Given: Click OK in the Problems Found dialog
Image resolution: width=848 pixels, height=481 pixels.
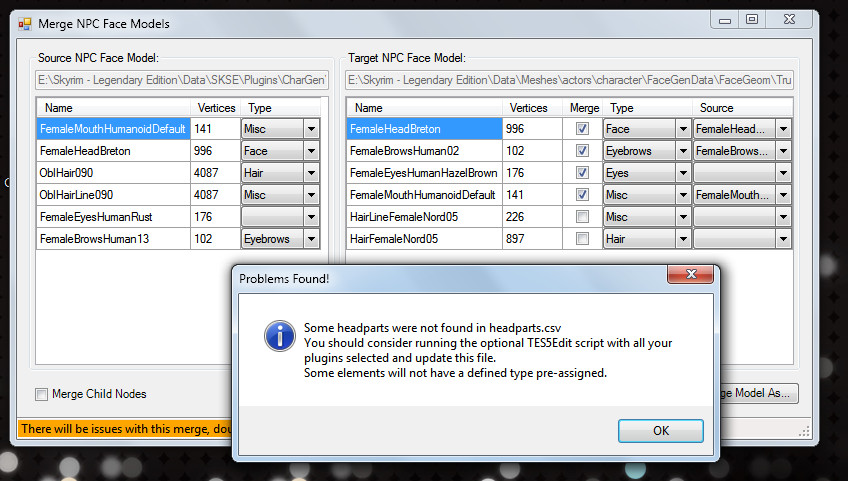Looking at the screenshot, I should coord(660,431).
